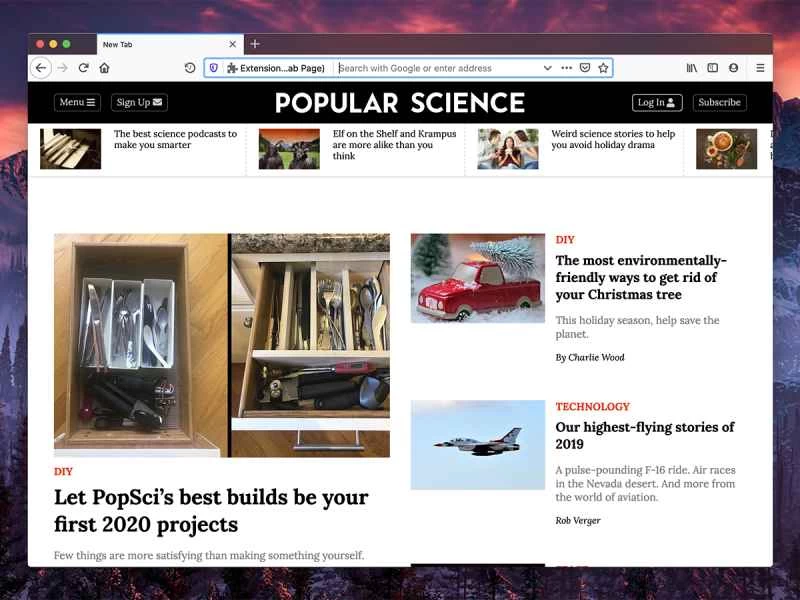Open the sidebar view icon
This screenshot has width=800, height=600.
point(712,68)
